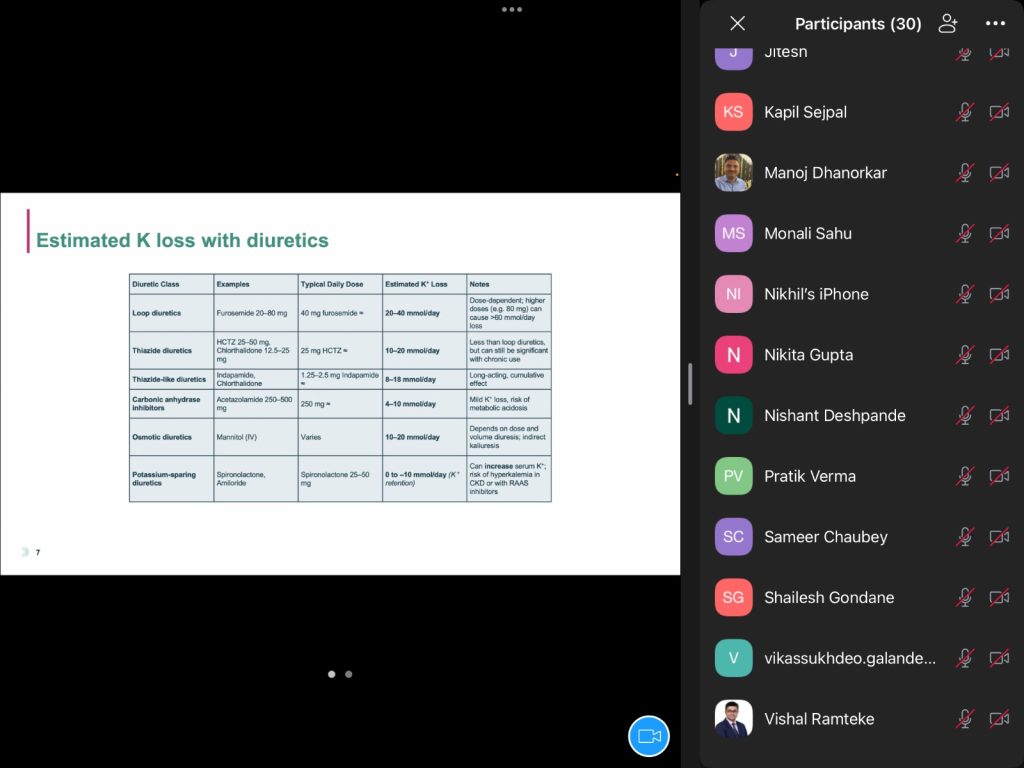Click Kapil Sejpal's muted microphone icon

[x=965, y=112]
